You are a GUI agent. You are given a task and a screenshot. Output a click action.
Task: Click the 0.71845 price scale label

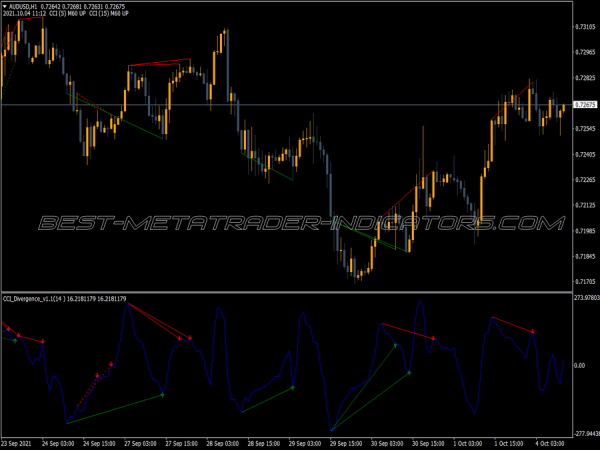click(585, 256)
